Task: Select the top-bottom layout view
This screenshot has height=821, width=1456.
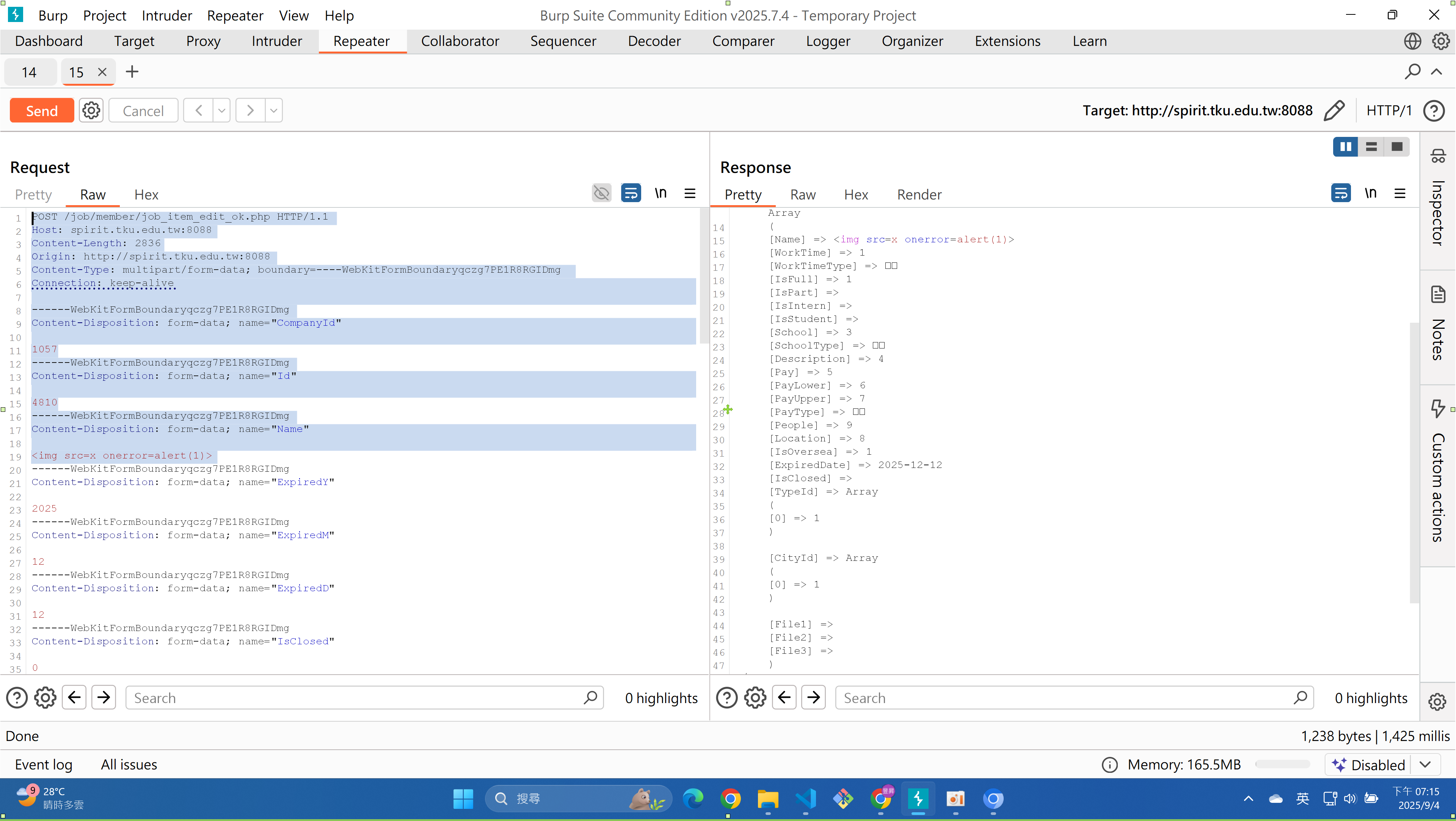Action: coord(1371,146)
